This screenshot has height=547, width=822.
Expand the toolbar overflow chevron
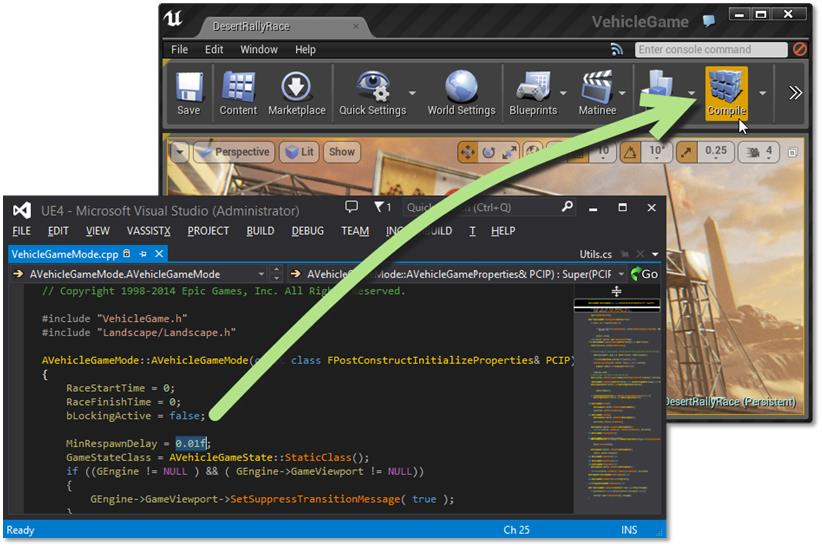pyautogui.click(x=795, y=93)
